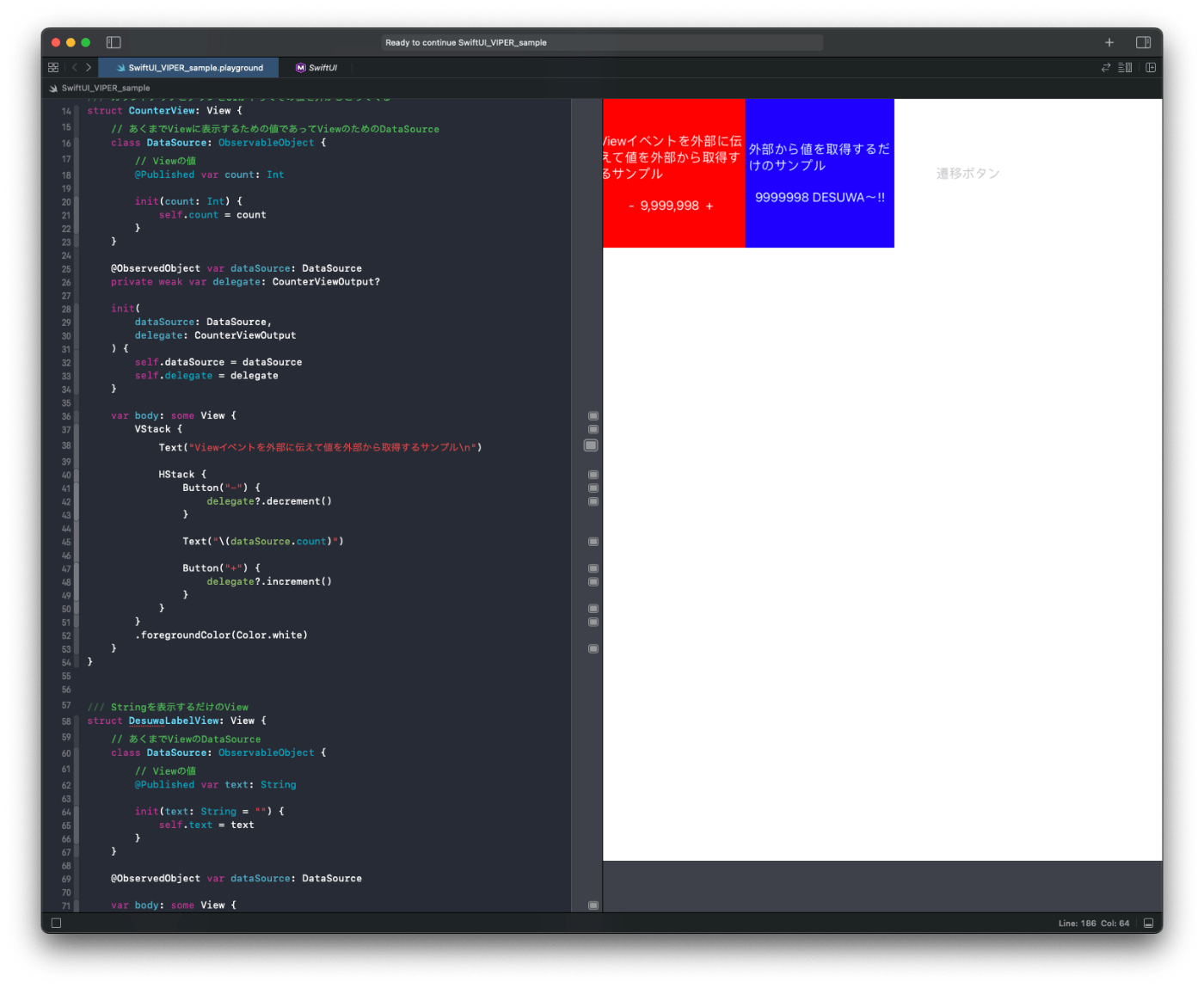Click 'struct DesuwaLabelView: View' declaration
The height and width of the screenshot is (988, 1204).
click(x=176, y=721)
